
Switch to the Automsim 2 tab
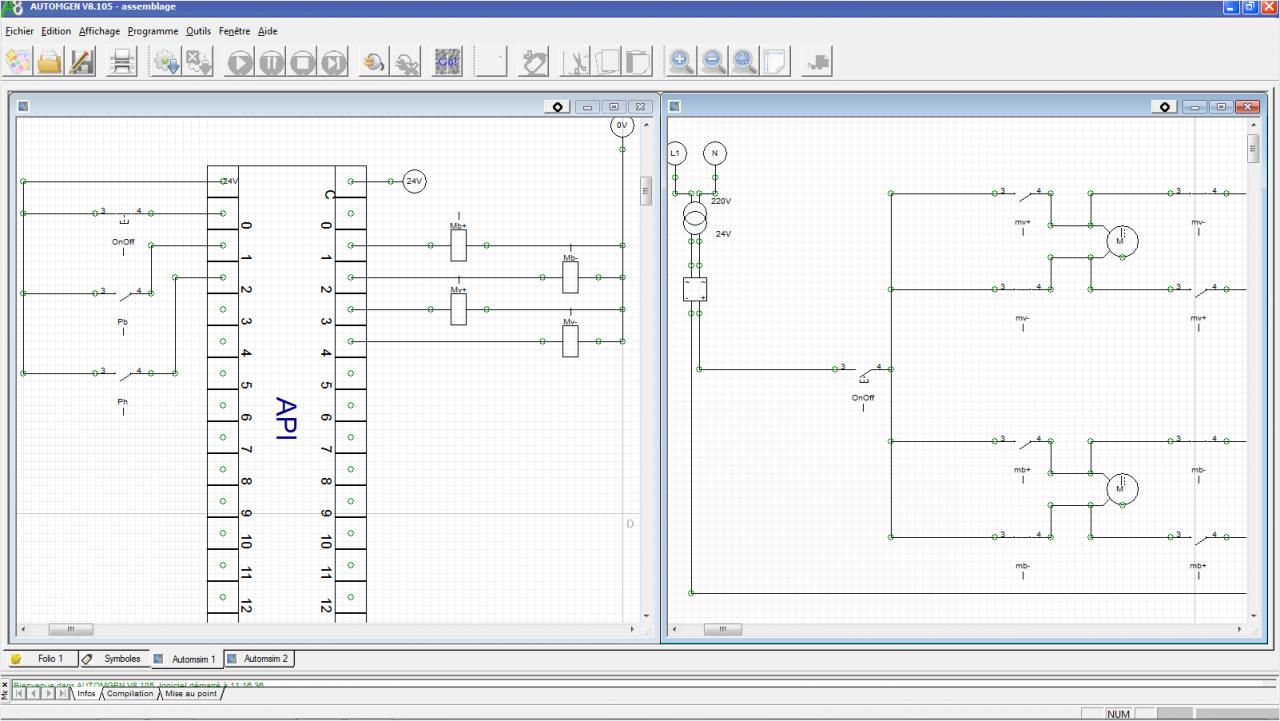(258, 659)
